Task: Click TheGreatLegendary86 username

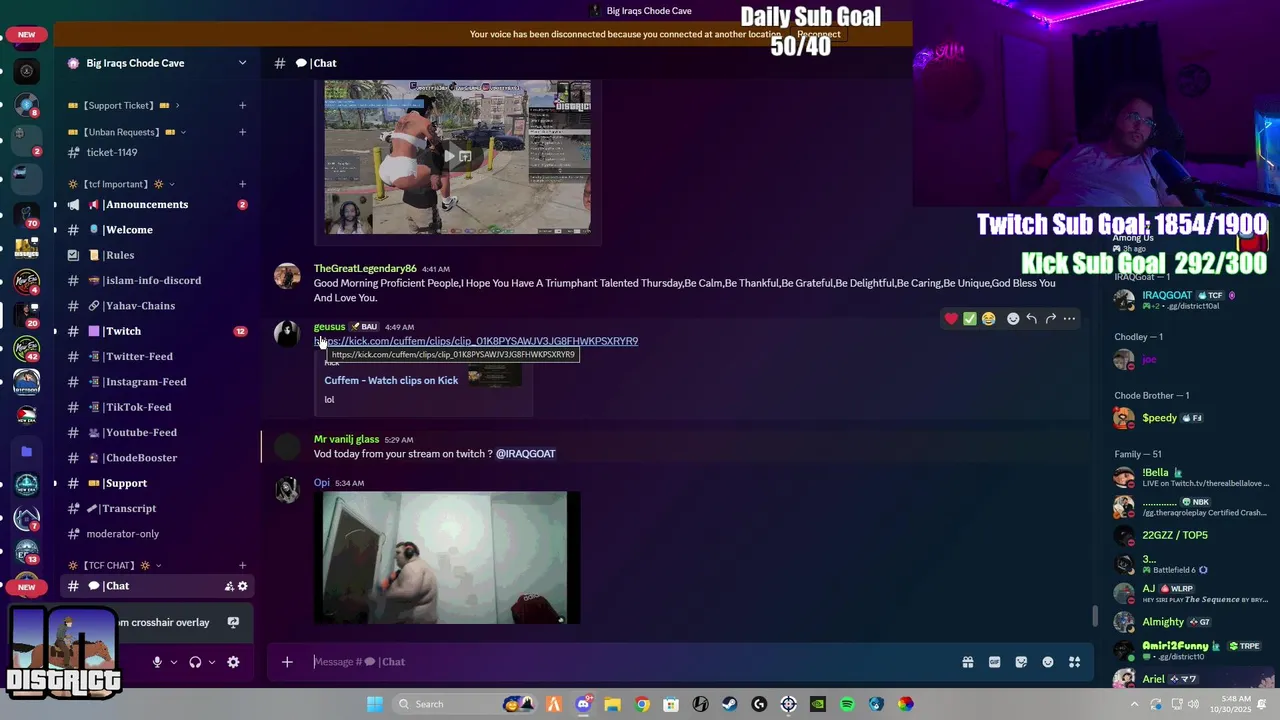Action: pos(365,269)
